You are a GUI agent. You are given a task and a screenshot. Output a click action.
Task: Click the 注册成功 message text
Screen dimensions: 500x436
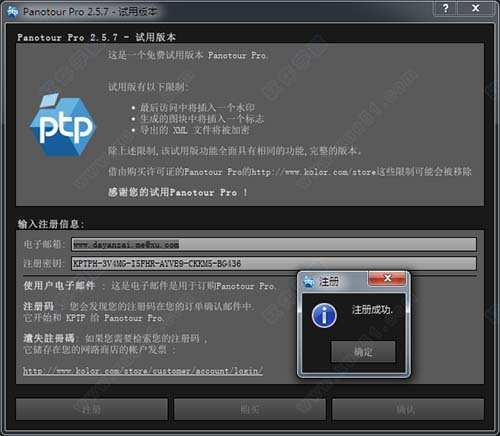pyautogui.click(x=372, y=310)
